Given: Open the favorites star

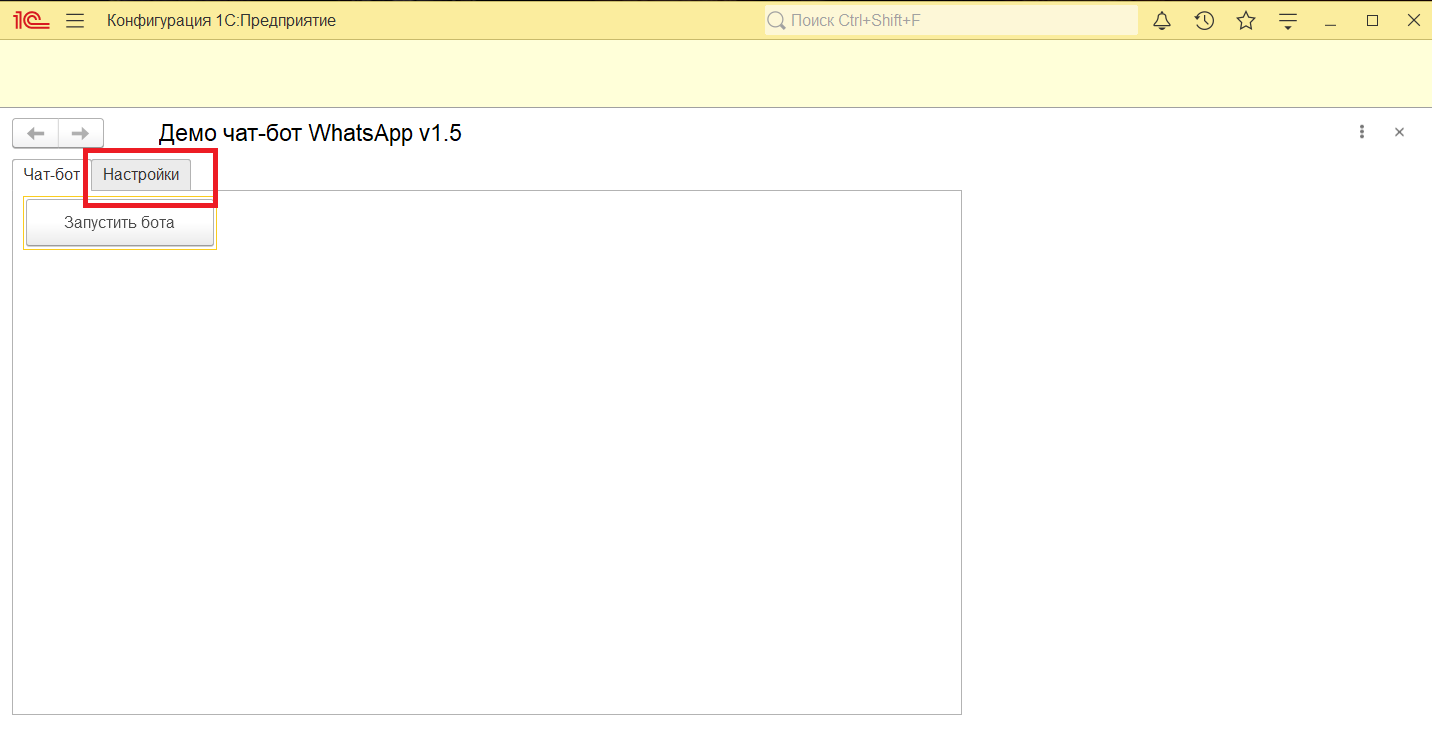Looking at the screenshot, I should [x=1246, y=20].
